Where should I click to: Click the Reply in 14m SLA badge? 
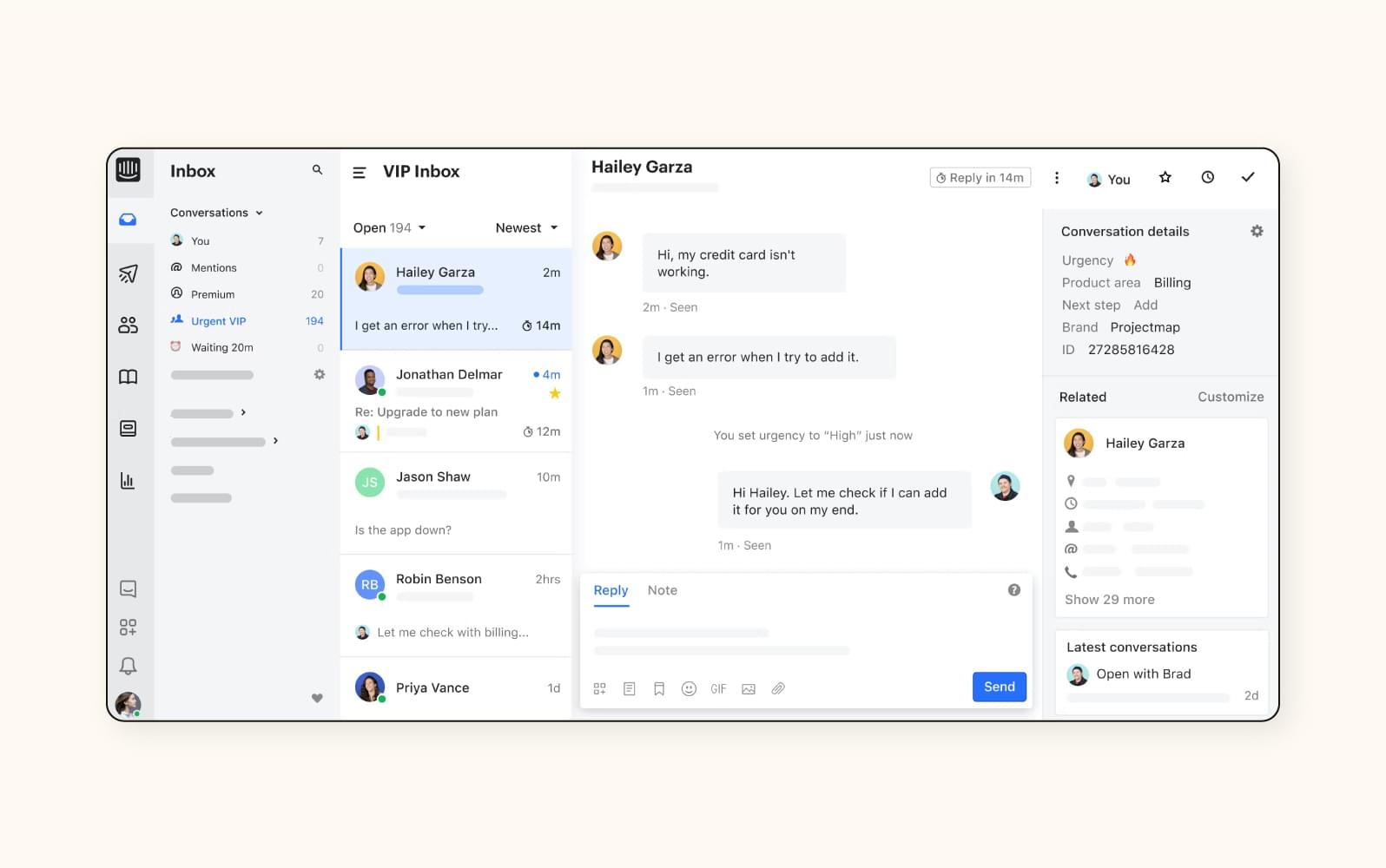pos(980,178)
